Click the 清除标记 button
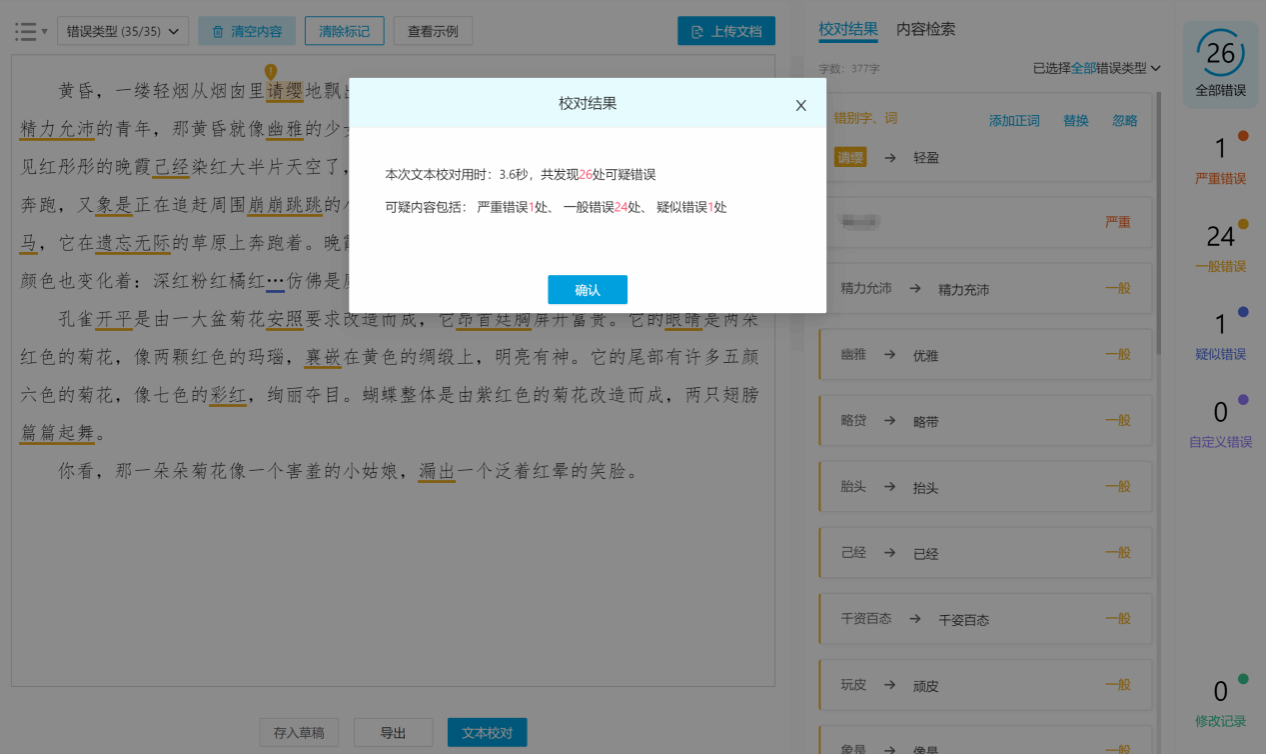Image resolution: width=1266 pixels, height=754 pixels. 344,31
